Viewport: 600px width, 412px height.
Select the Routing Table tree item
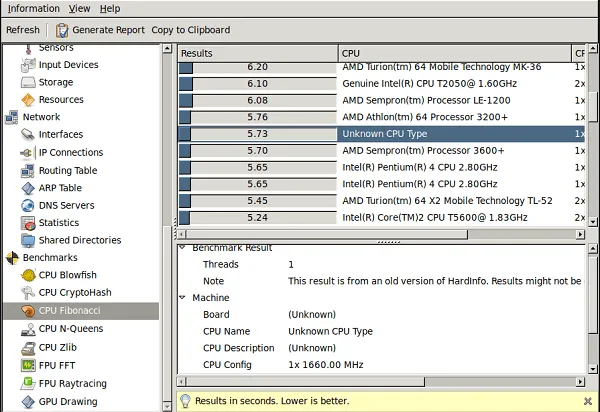click(68, 171)
